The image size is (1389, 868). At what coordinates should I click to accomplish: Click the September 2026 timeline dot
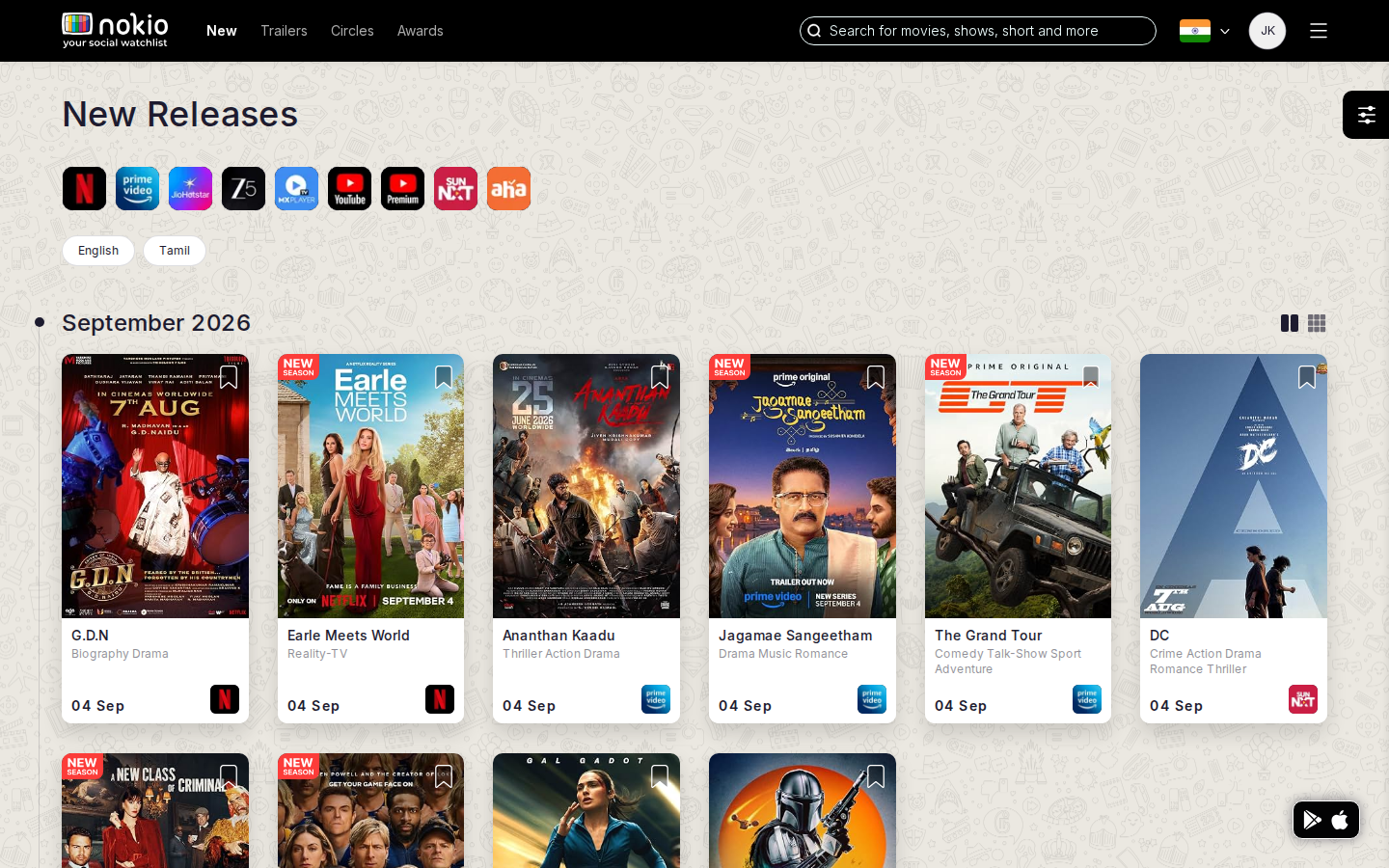(x=40, y=322)
